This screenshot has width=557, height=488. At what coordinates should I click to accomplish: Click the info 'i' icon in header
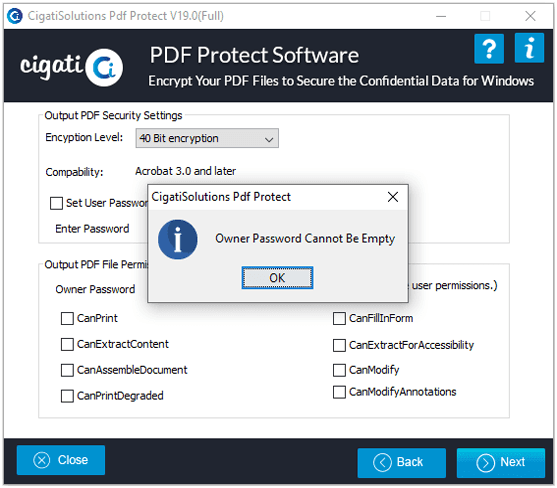[x=529, y=48]
